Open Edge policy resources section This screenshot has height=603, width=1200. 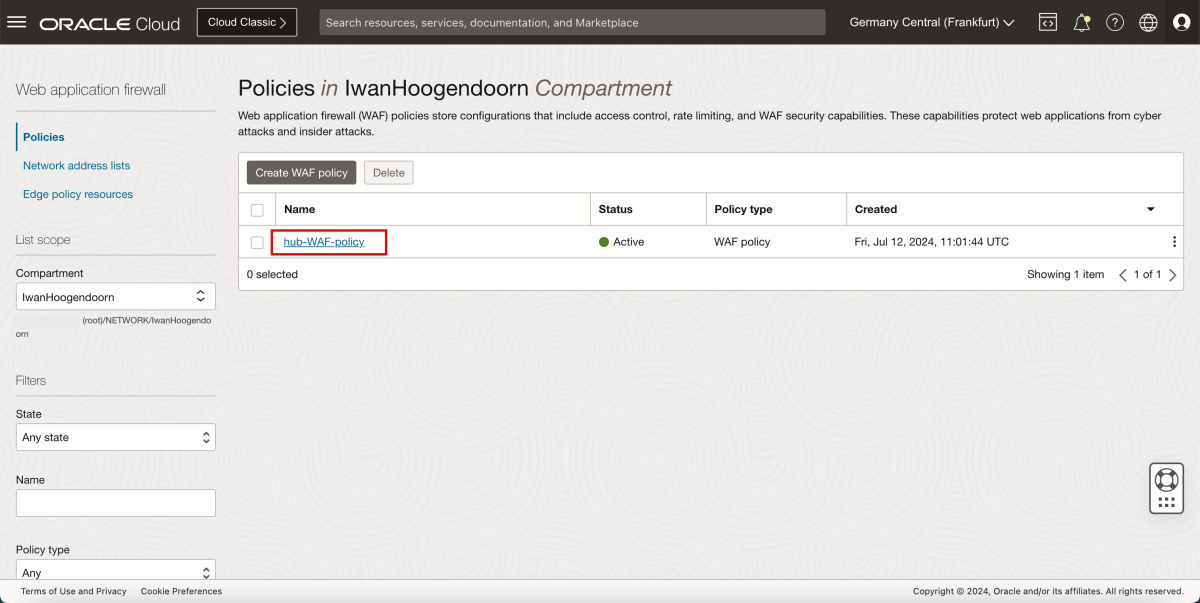[x=77, y=193]
